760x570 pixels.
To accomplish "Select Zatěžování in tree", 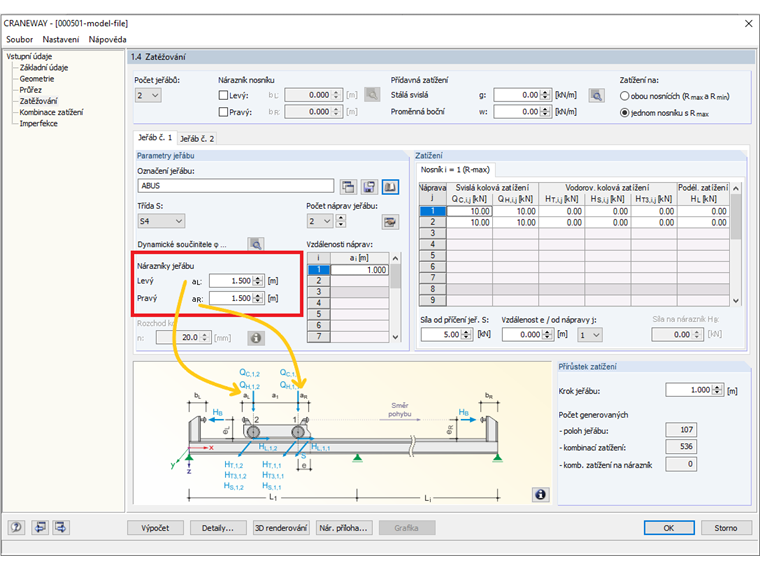I will pos(38,101).
